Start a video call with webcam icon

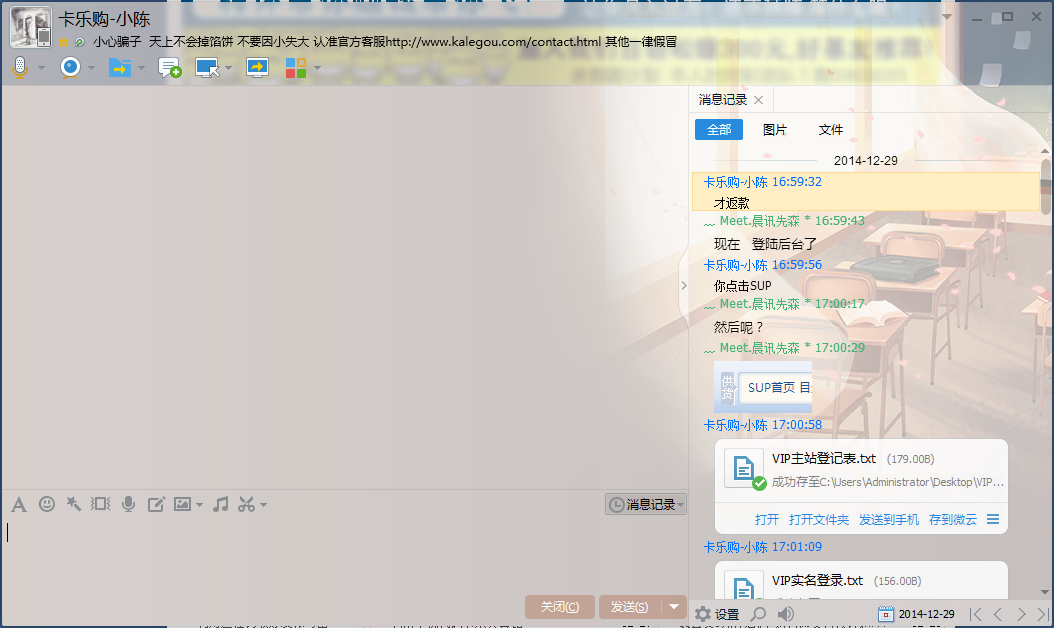click(x=70, y=67)
